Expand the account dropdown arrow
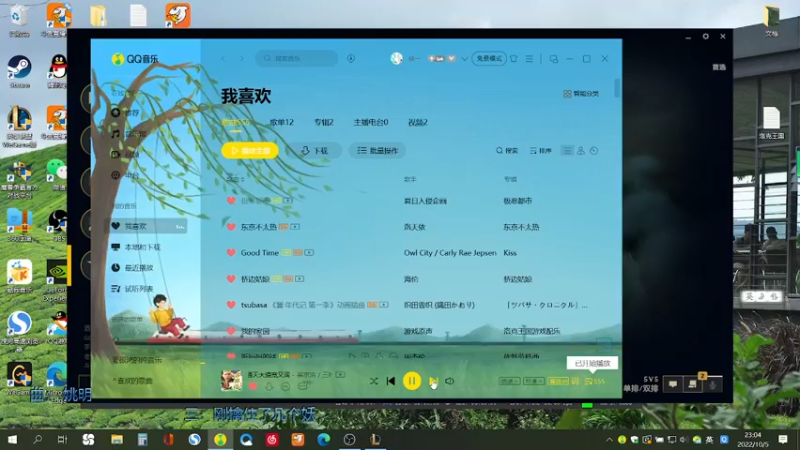This screenshot has height=450, width=800. coord(464,59)
